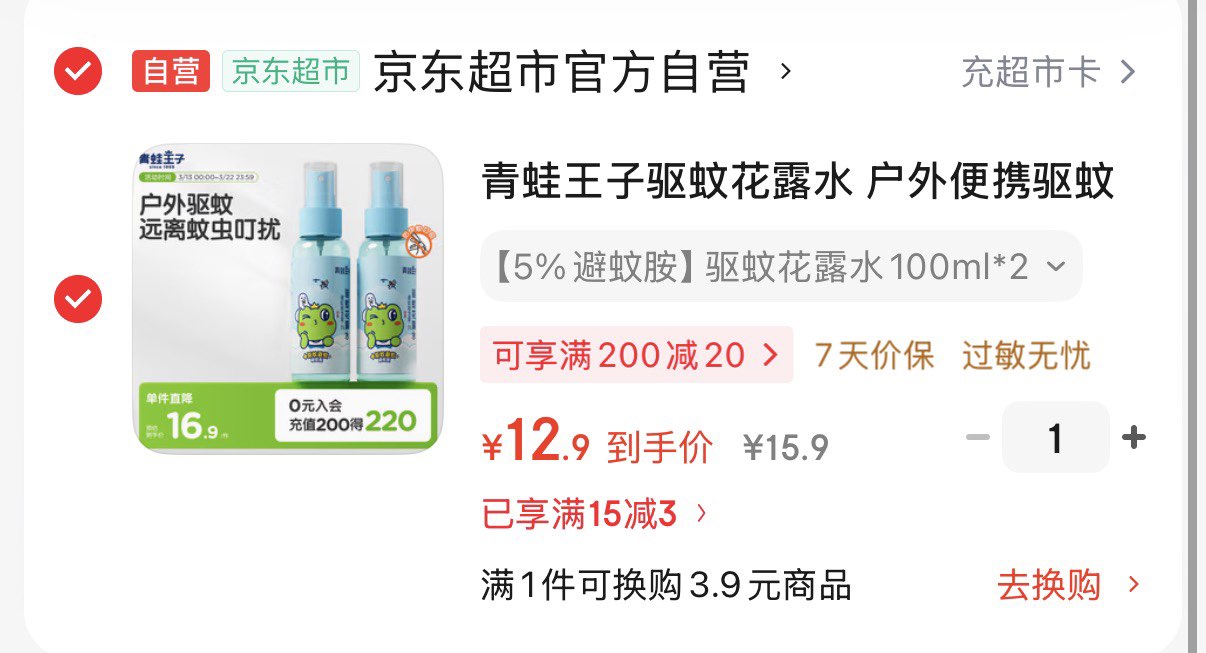Deselect the 青蛙王子 product checkbox
The image size is (1206, 653).
[x=78, y=298]
